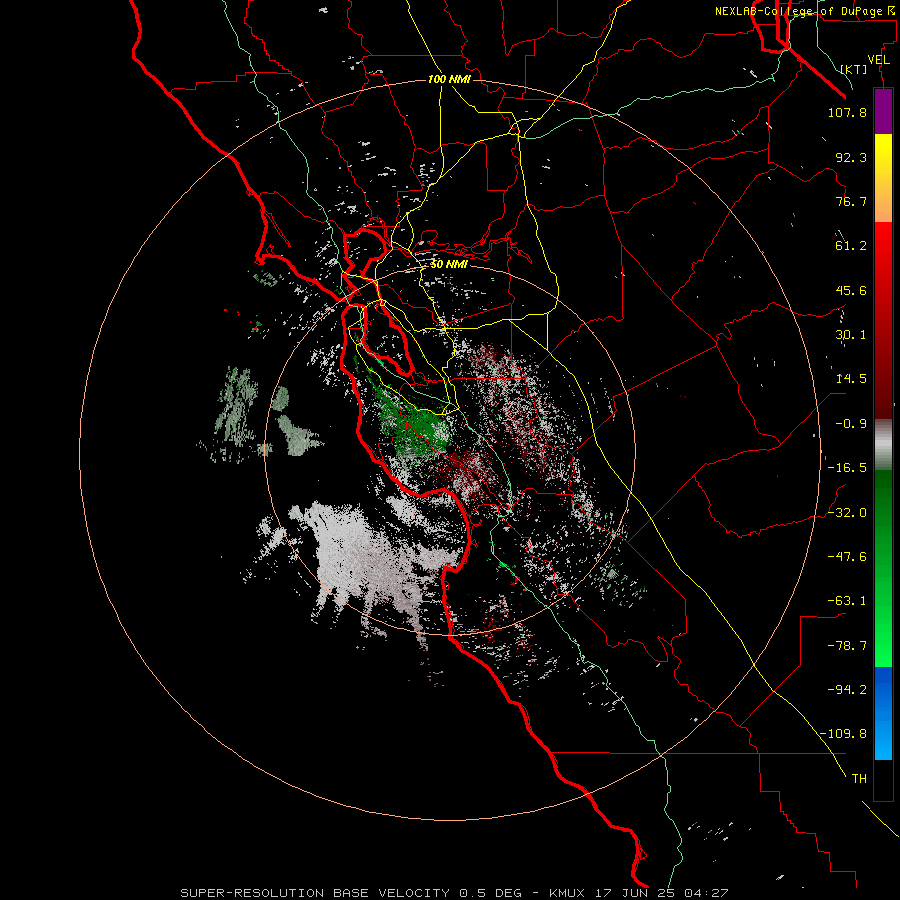Click the -47.6 velocity scale value
The image size is (900, 900).
(x=847, y=557)
